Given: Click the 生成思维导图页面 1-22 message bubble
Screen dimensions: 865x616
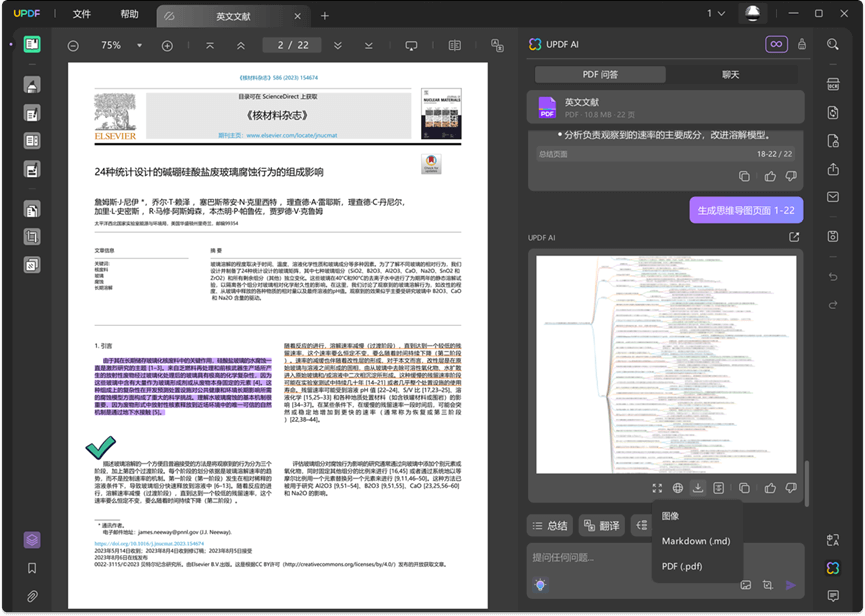Looking at the screenshot, I should pyautogui.click(x=746, y=210).
